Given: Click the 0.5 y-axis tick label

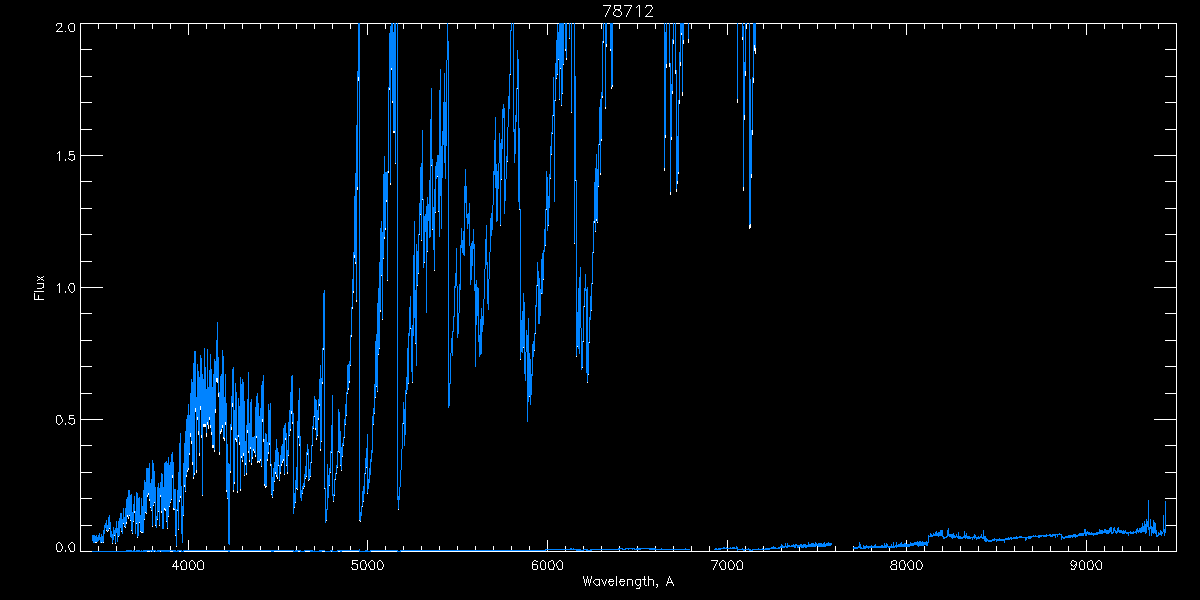Looking at the screenshot, I should click(x=63, y=419).
